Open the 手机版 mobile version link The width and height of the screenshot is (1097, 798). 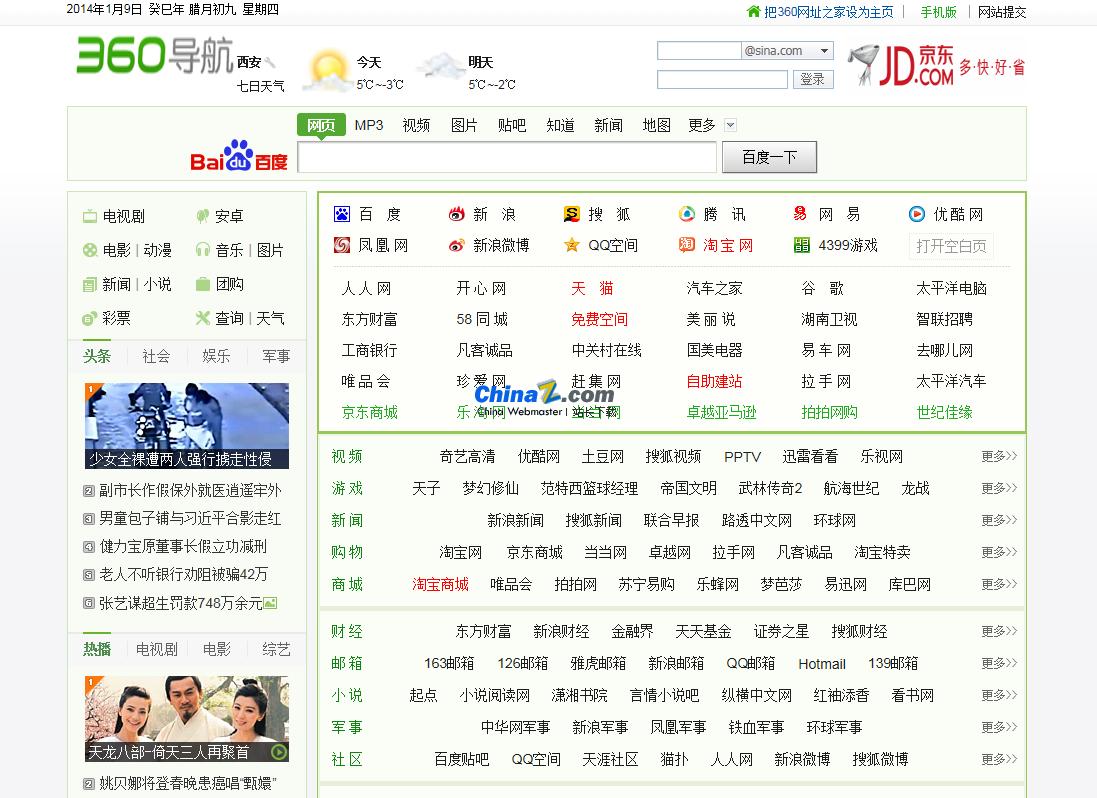coord(938,12)
